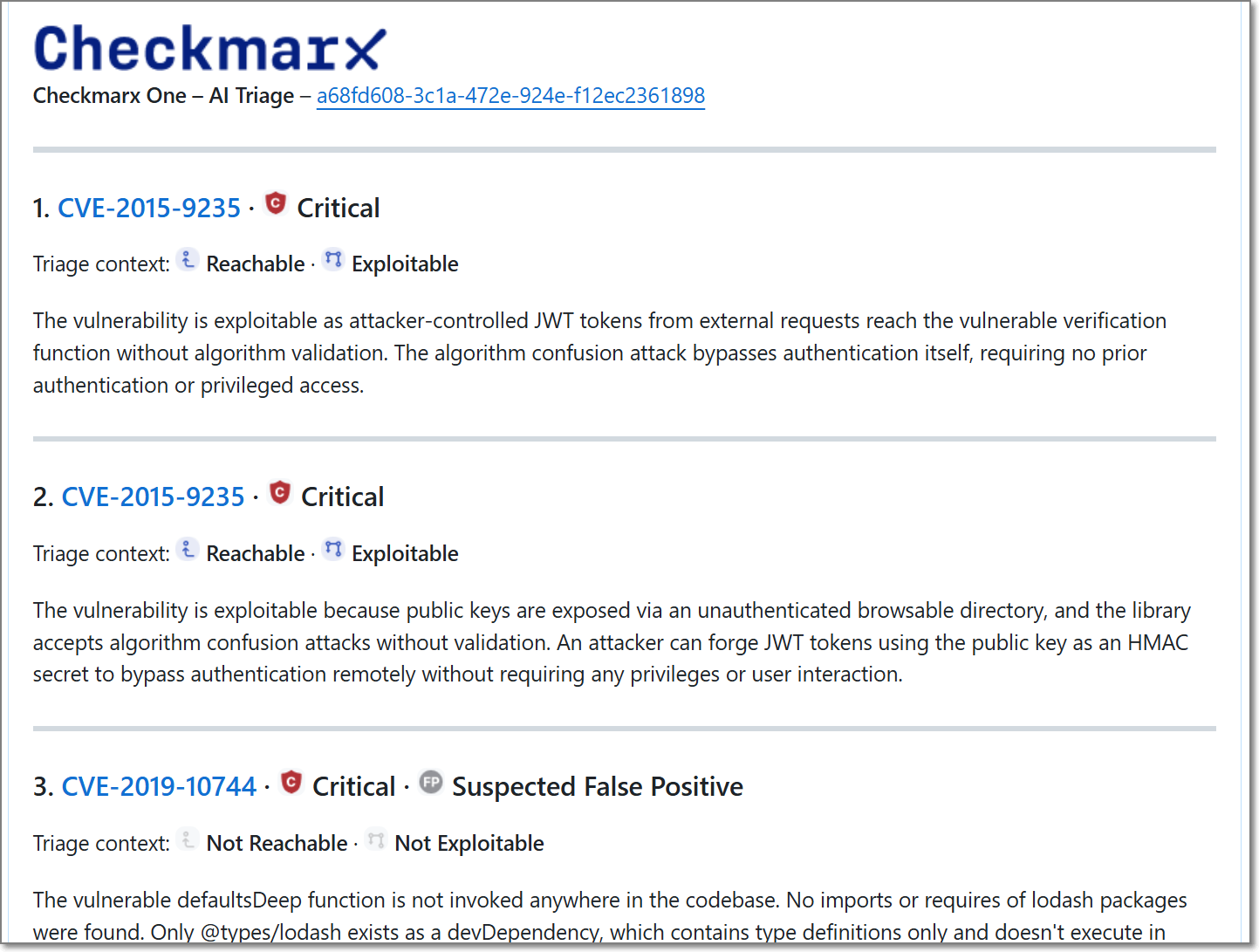The image size is (1259, 952).
Task: Click the Not Exploitable icon in finding 3
Action: click(x=376, y=839)
